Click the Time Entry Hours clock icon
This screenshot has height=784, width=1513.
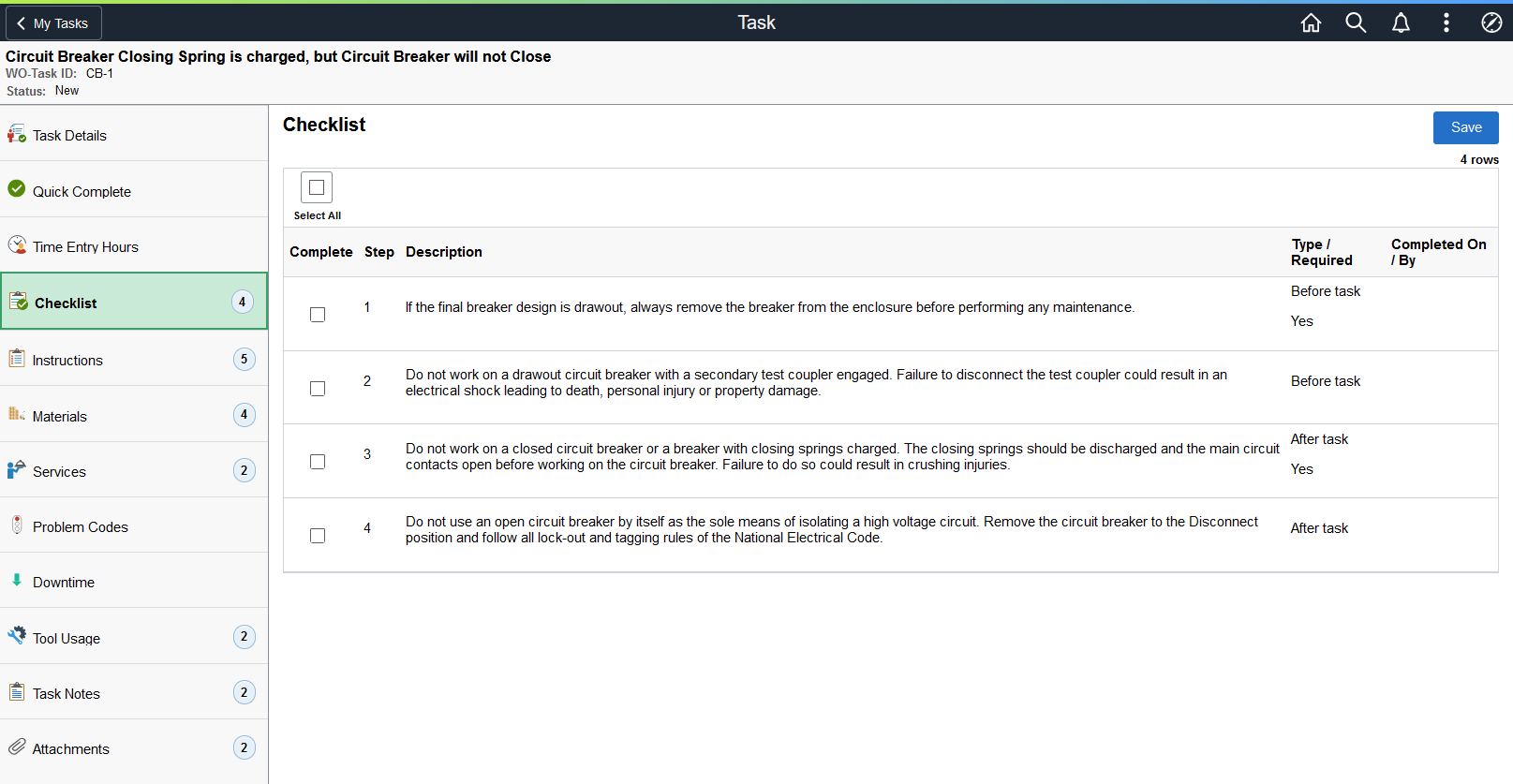point(17,245)
